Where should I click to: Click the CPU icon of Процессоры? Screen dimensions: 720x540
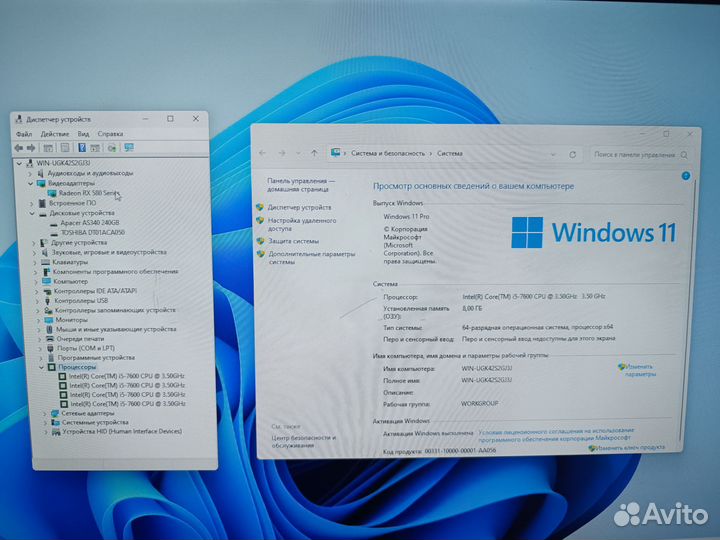52,367
